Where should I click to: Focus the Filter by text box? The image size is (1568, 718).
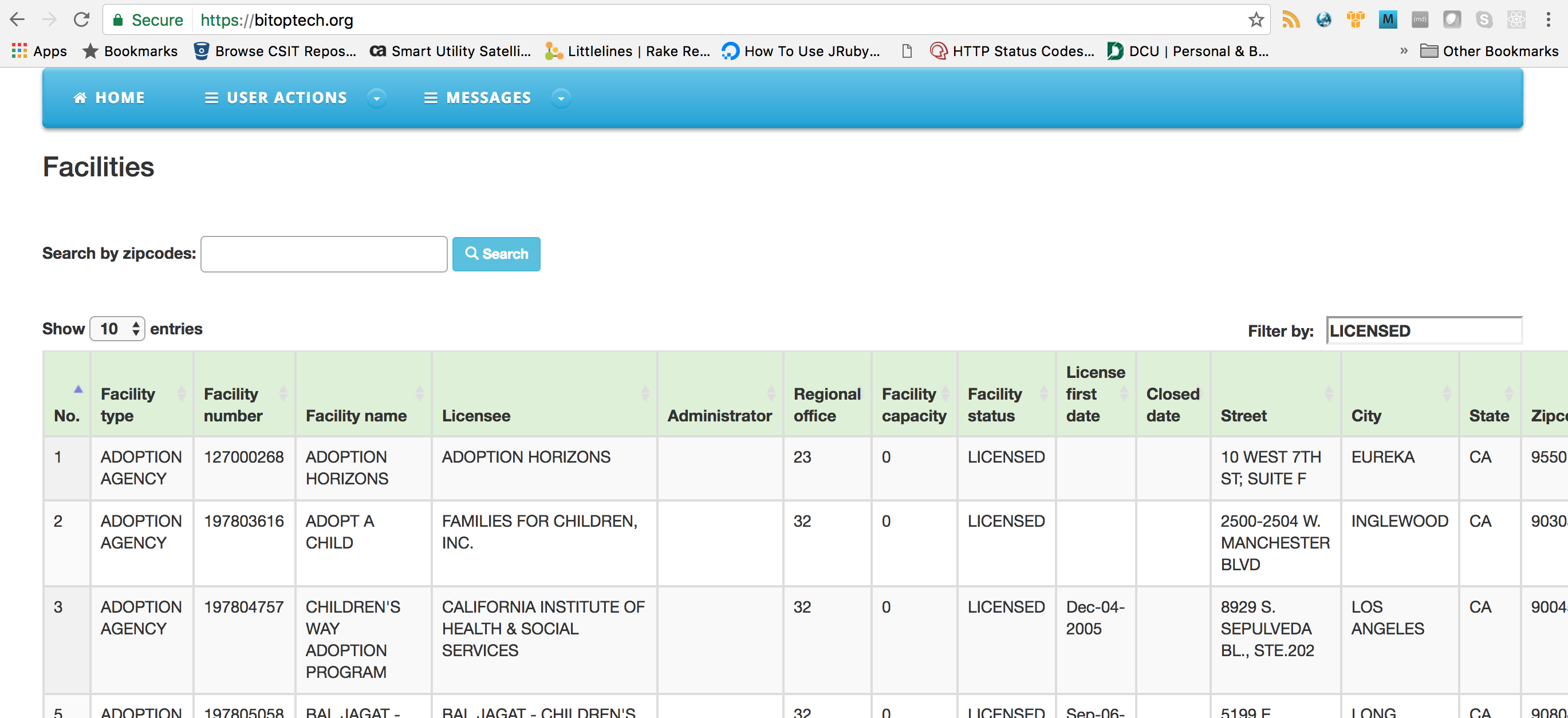[x=1423, y=331]
